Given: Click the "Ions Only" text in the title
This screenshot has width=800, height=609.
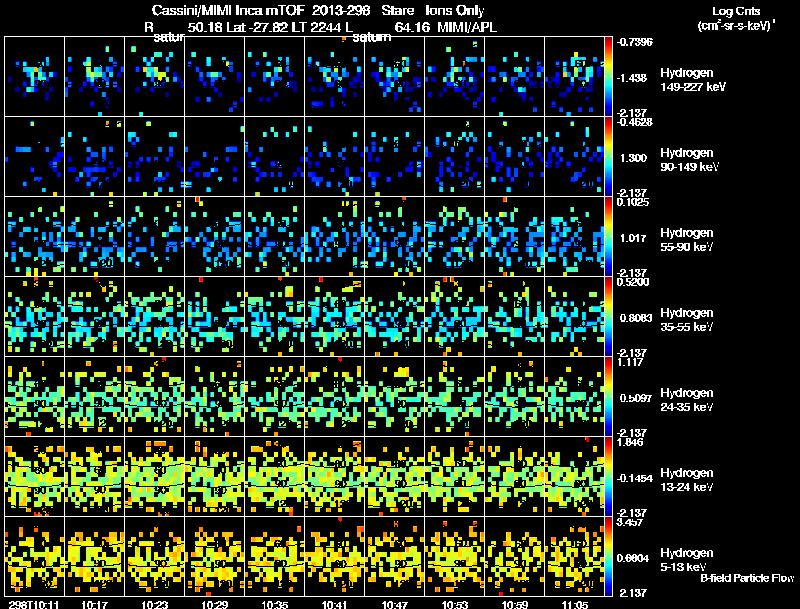Looking at the screenshot, I should [x=455, y=10].
